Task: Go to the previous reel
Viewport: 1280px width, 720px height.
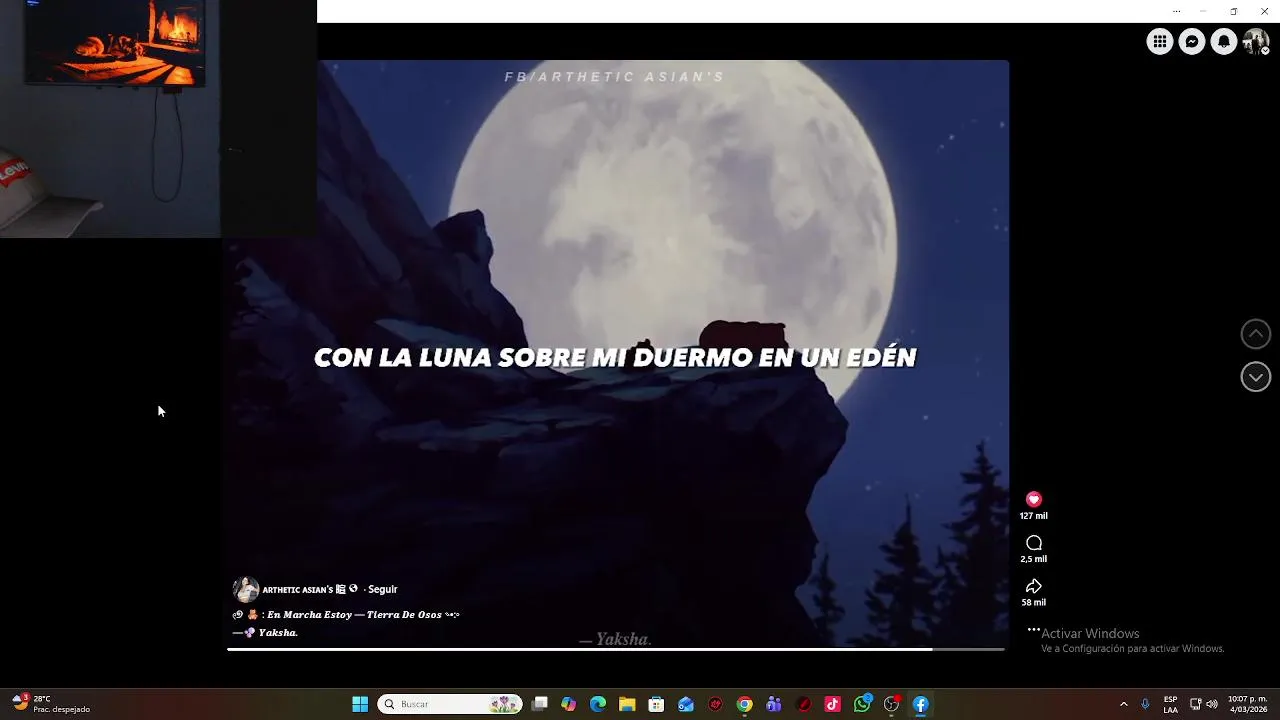Action: pos(1256,334)
